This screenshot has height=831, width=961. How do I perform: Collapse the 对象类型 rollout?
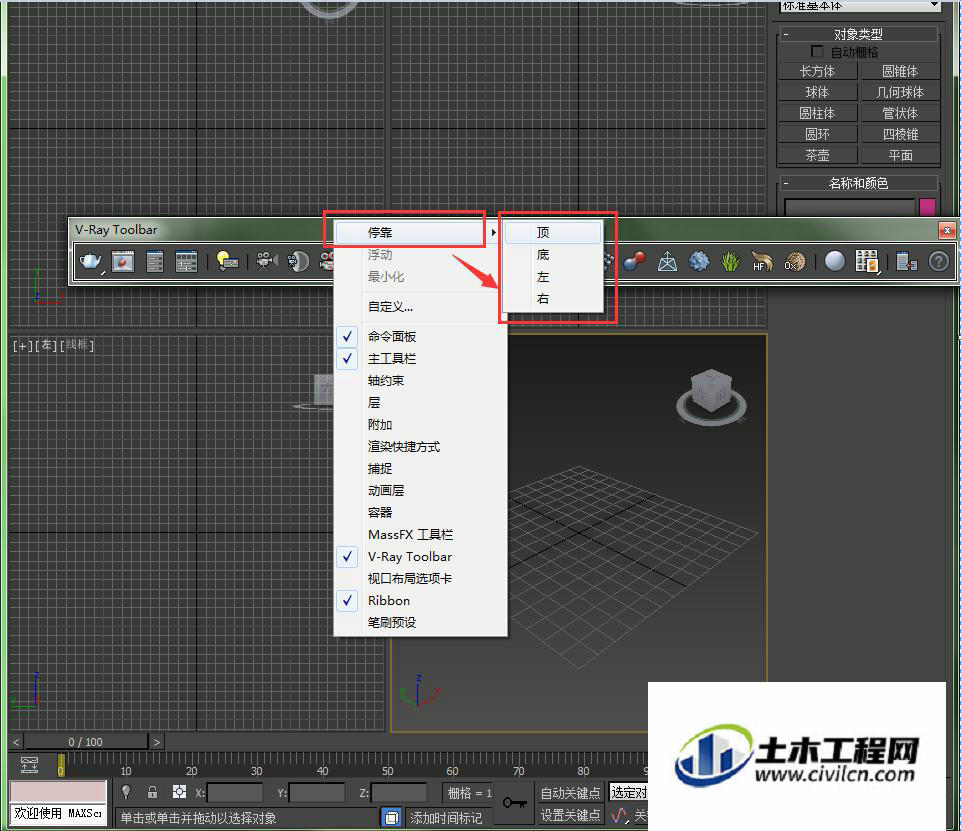(858, 34)
